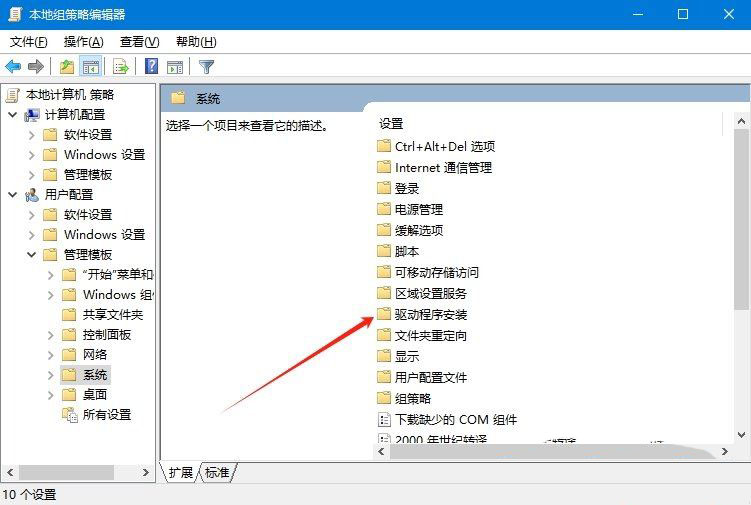Collapse the 用户配置 管理模板 node

click(32, 254)
